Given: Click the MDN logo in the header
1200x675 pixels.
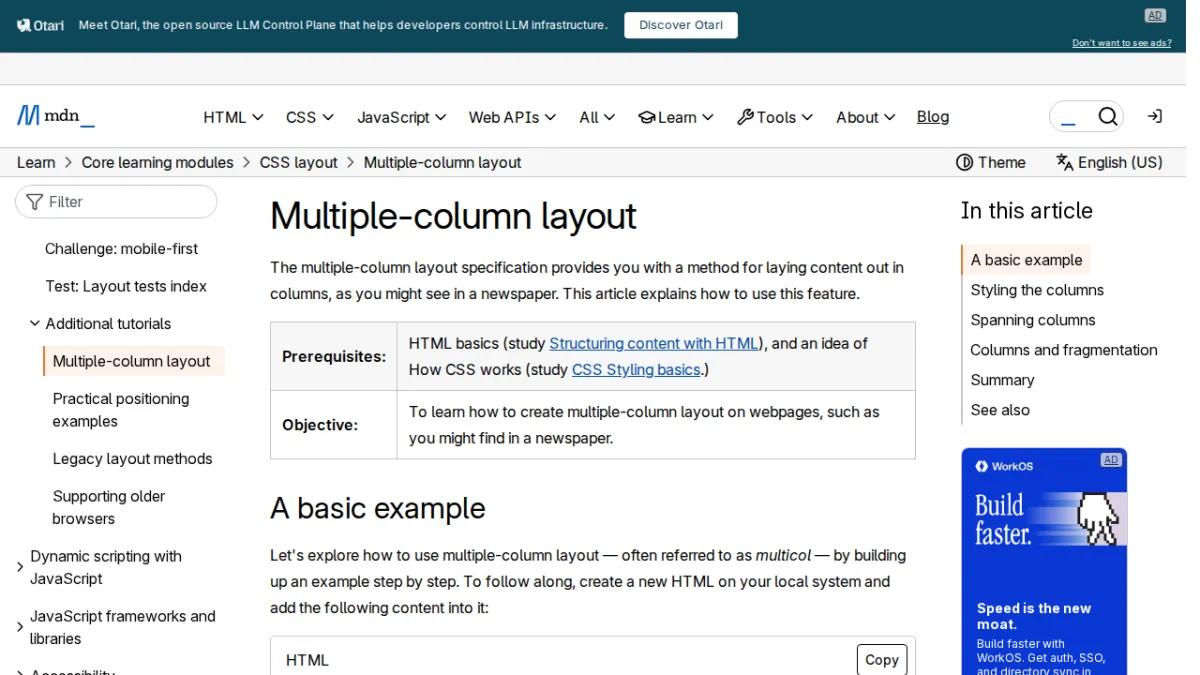Looking at the screenshot, I should 56,116.
